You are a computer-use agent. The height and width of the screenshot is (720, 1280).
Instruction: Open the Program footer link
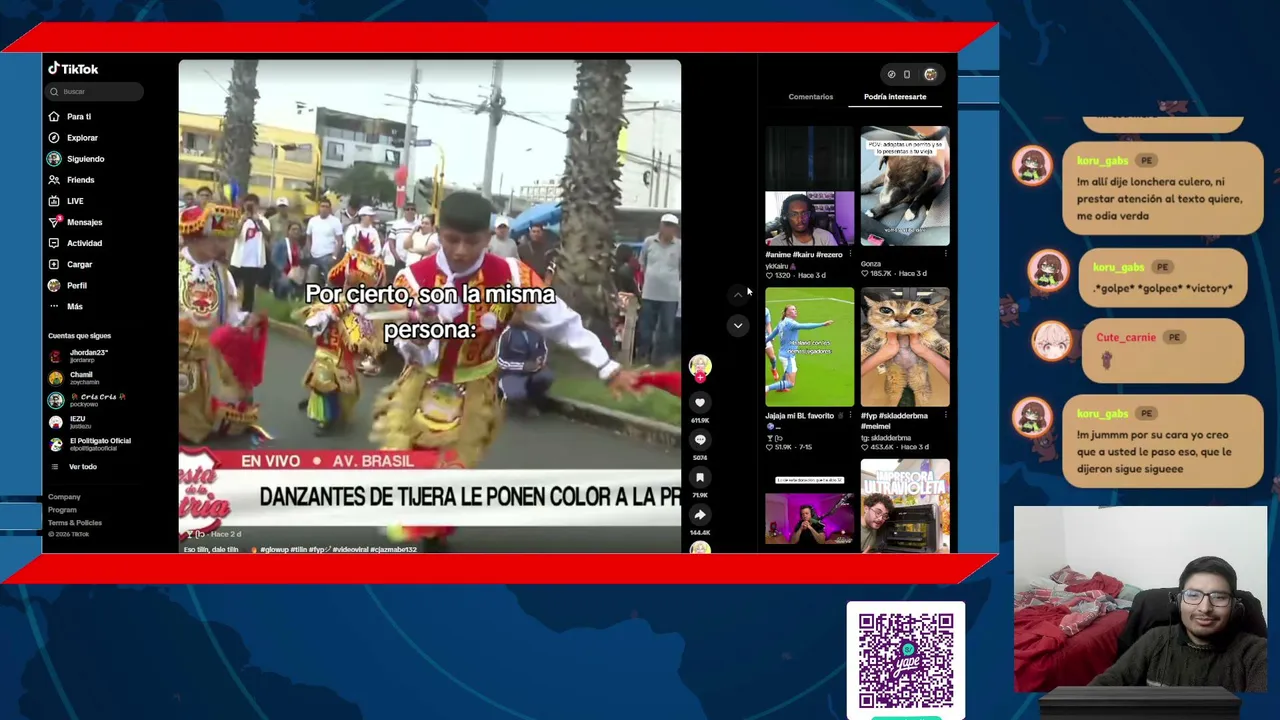(62, 510)
